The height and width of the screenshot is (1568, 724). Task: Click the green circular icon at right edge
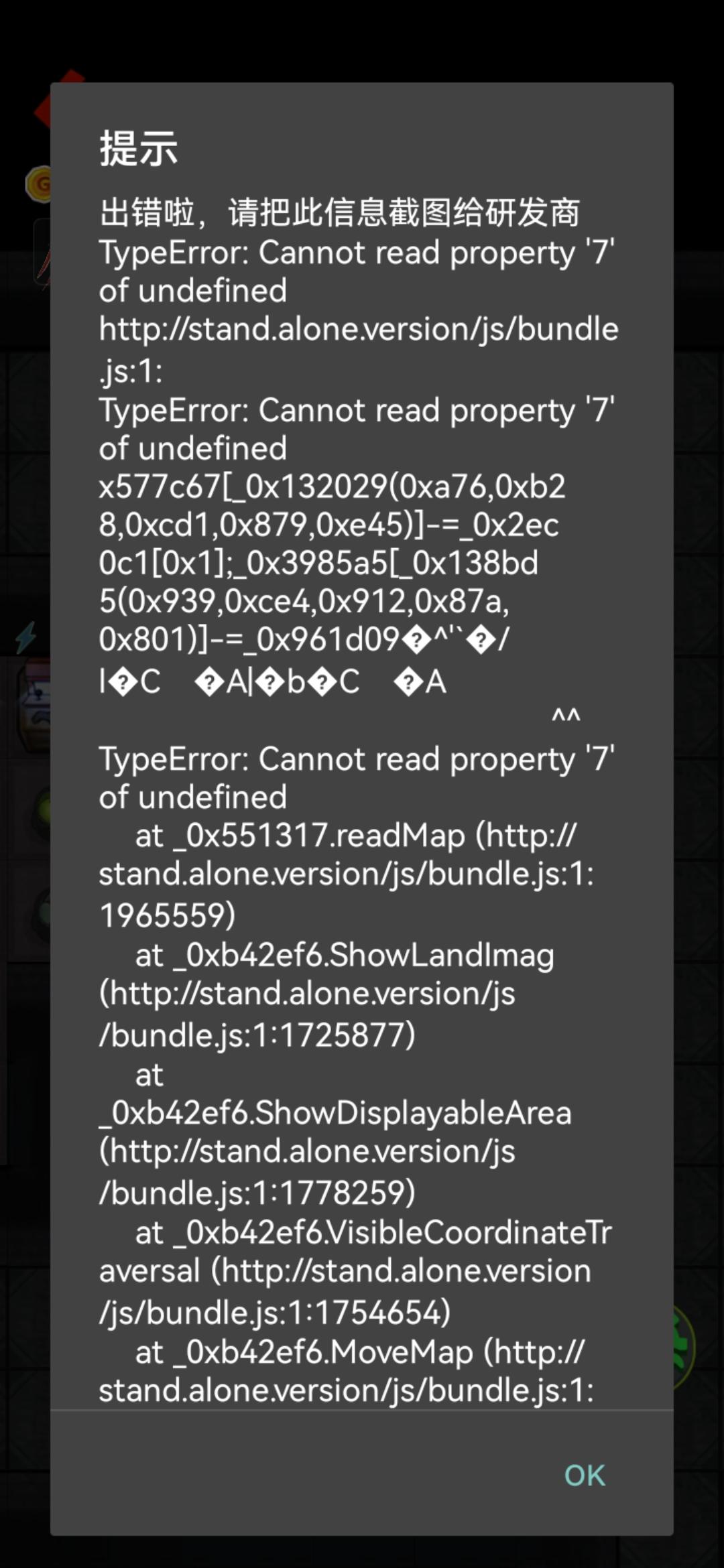(684, 1347)
